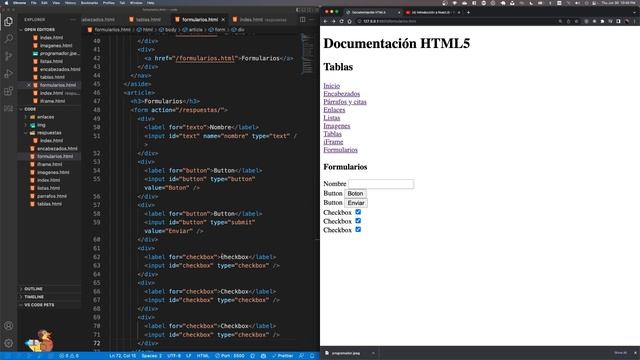Open the iFrame link on the page
640x360 pixels.
pos(333,142)
